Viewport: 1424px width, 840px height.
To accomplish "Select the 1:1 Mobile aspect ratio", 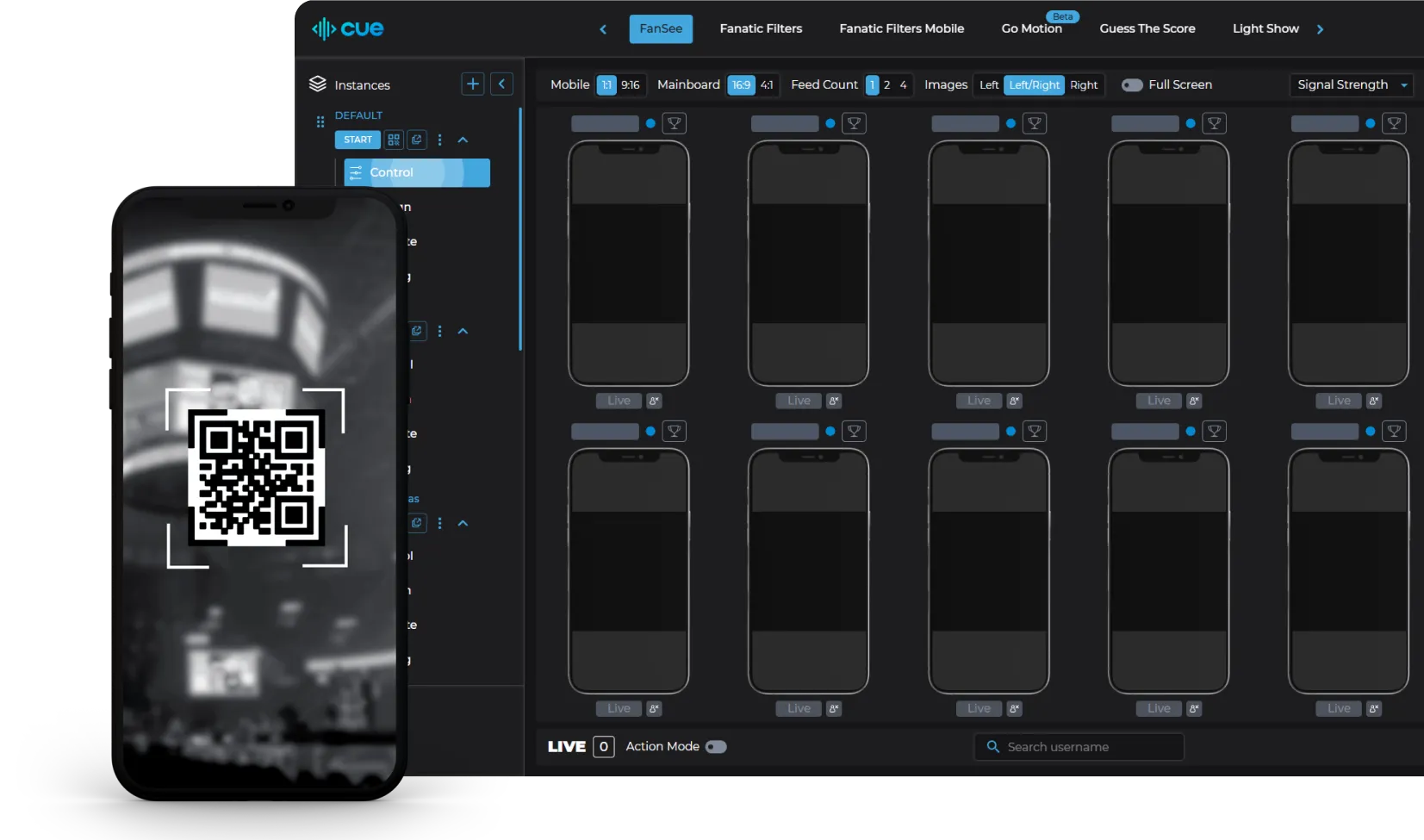I will click(606, 84).
